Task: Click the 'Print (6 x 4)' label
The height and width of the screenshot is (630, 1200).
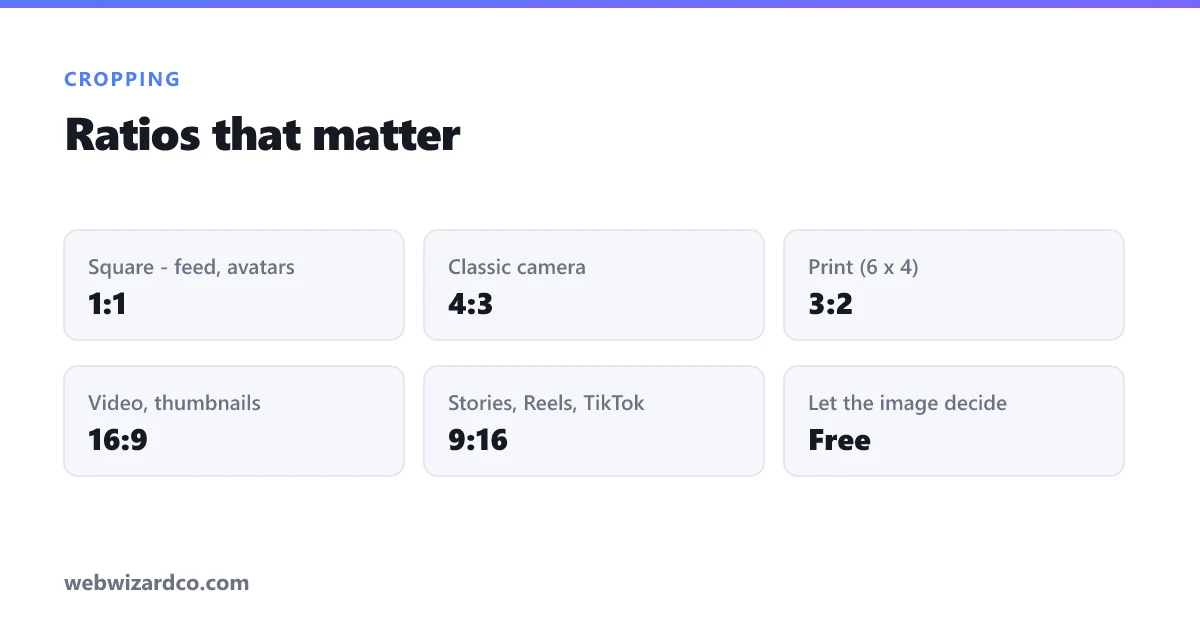Action: click(863, 267)
